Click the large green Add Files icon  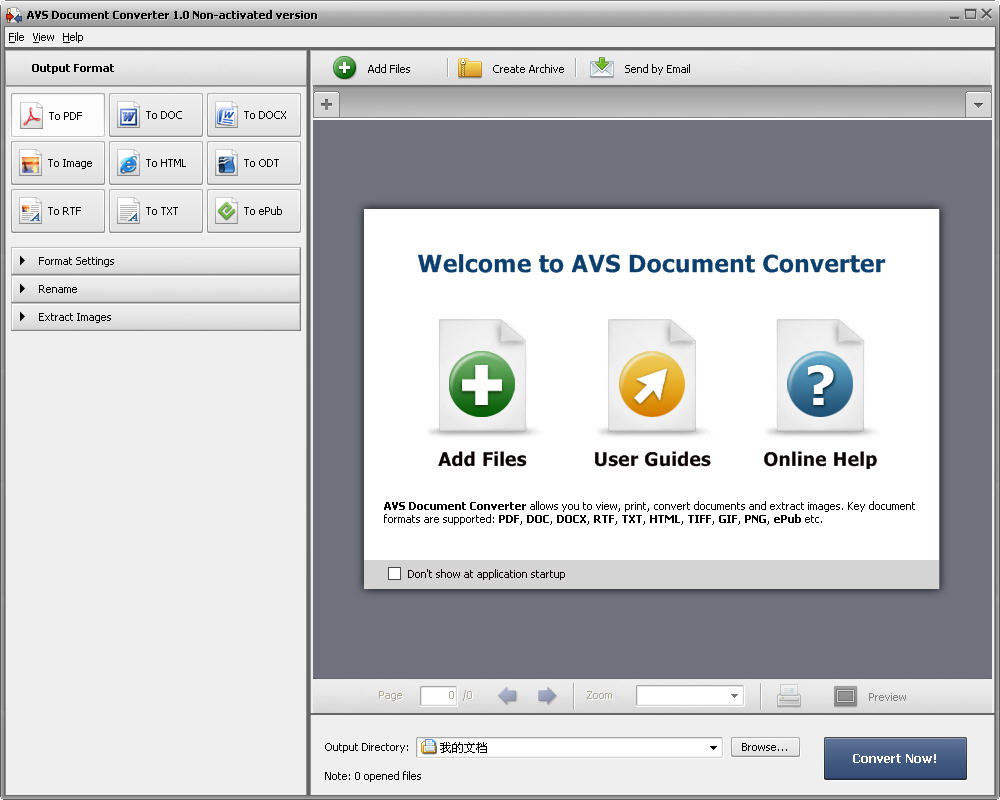pos(482,385)
